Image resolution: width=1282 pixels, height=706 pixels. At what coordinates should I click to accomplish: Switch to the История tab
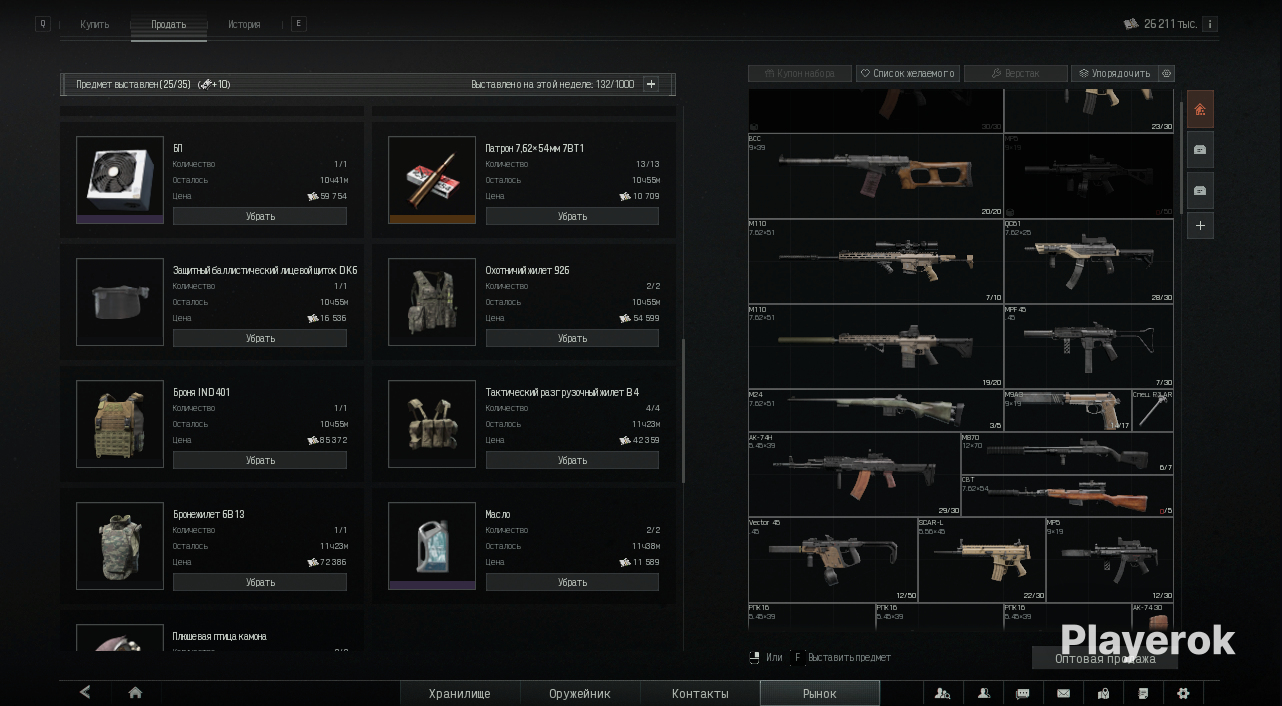click(x=244, y=24)
